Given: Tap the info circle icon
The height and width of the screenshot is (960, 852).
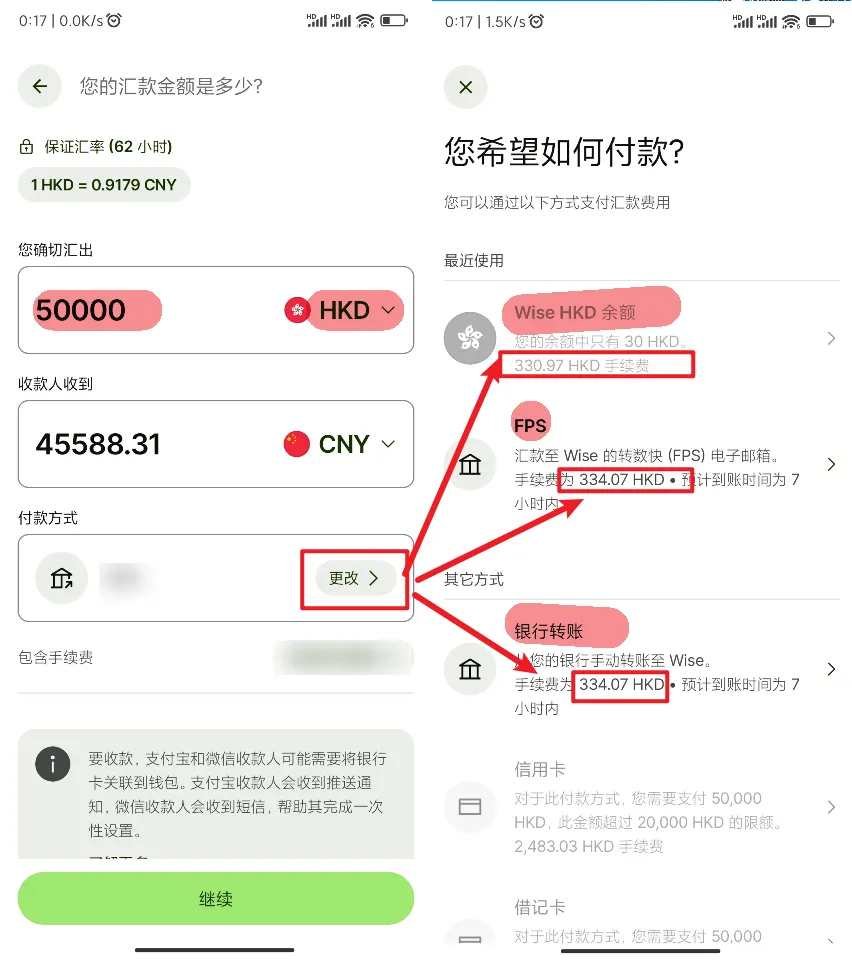Looking at the screenshot, I should point(53,763).
